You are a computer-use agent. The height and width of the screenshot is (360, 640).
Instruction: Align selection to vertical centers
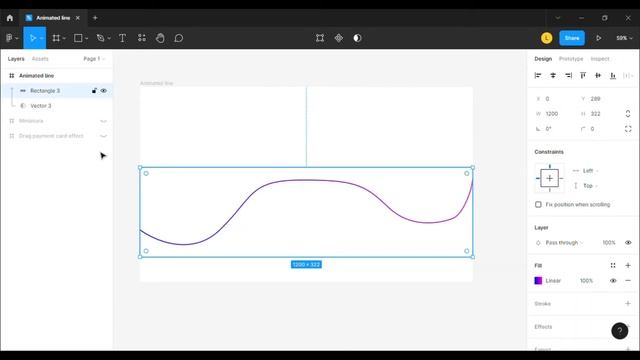pyautogui.click(x=598, y=76)
